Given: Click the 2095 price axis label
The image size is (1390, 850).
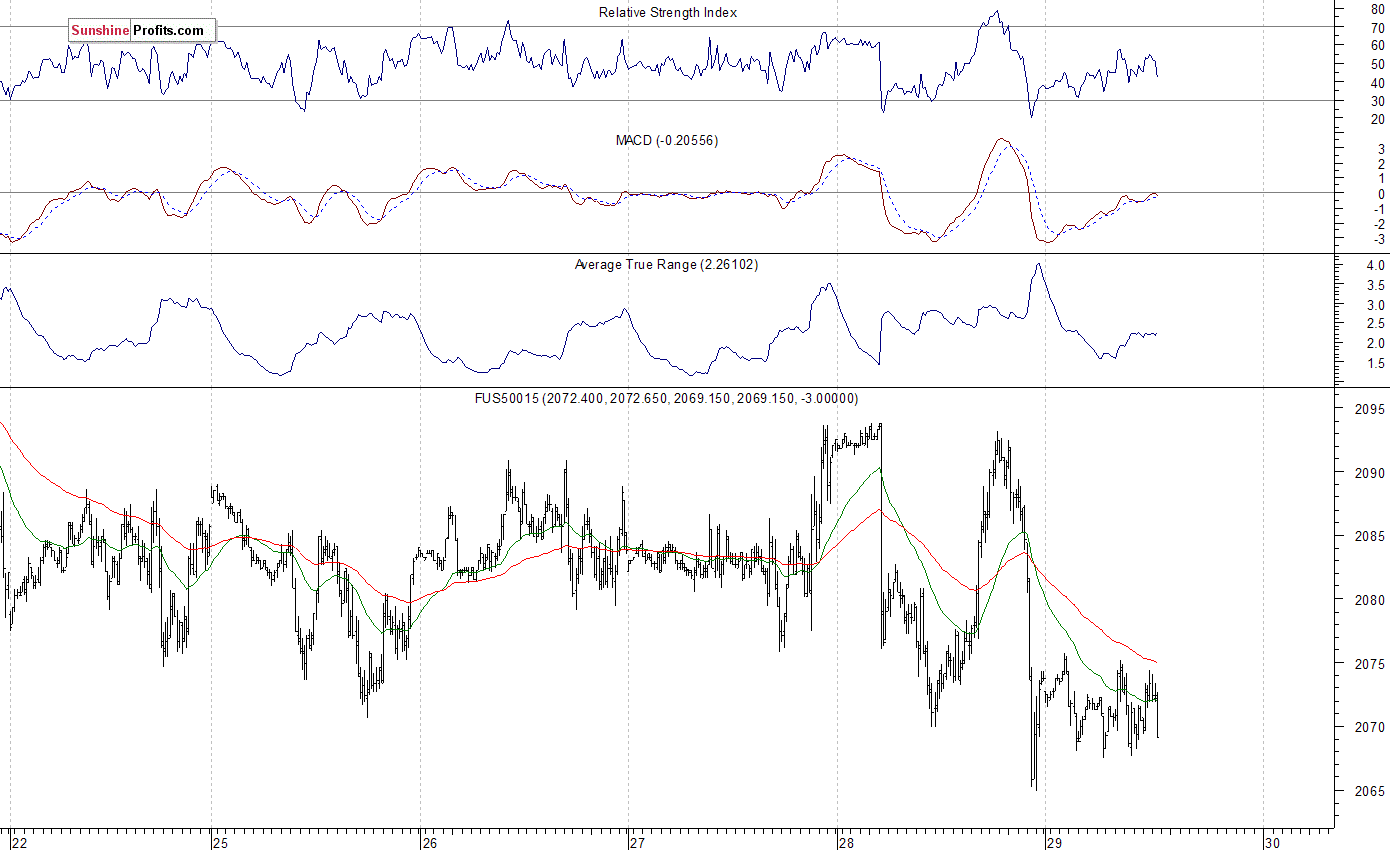Looking at the screenshot, I should click(1372, 409).
